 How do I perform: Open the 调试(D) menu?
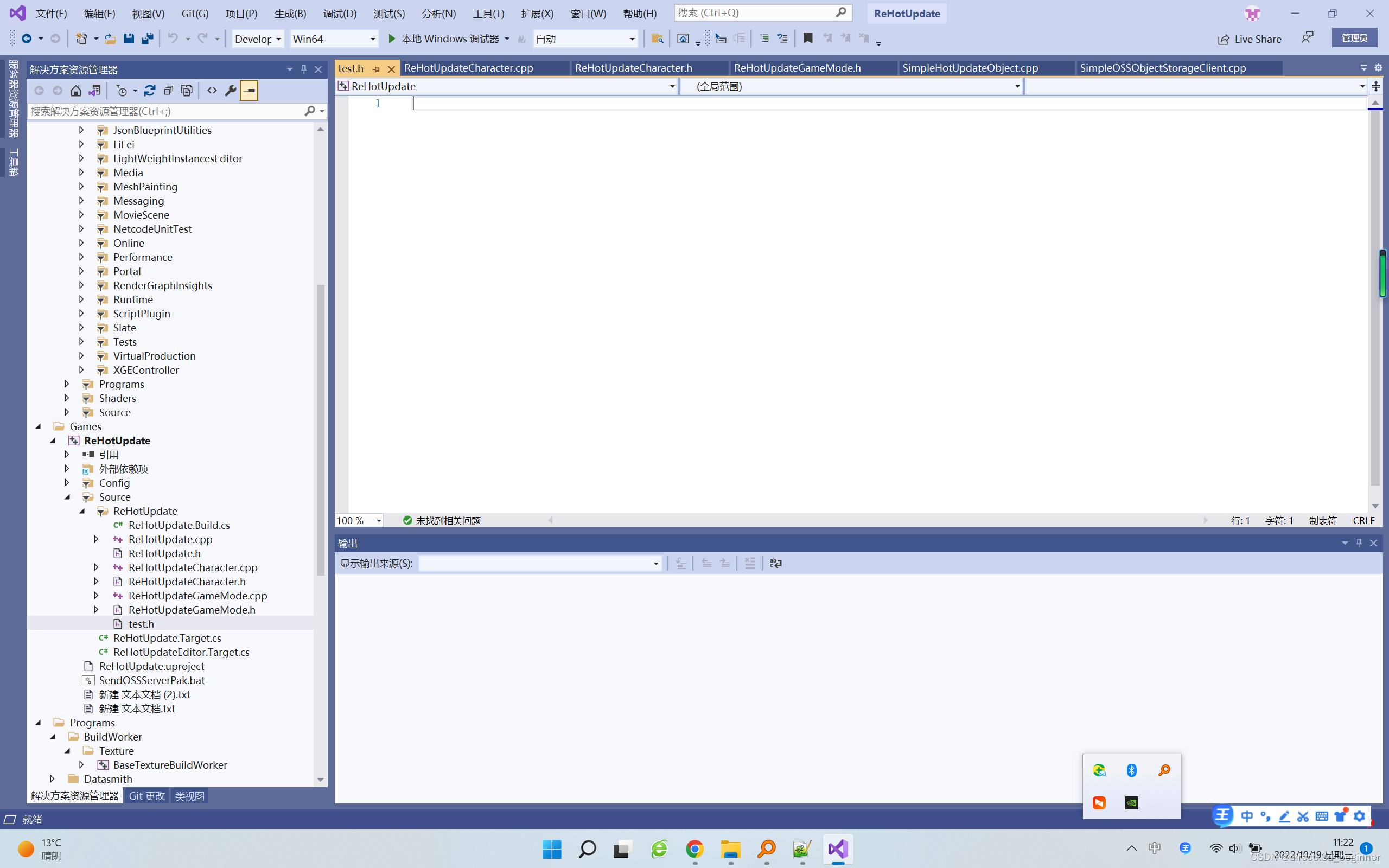pyautogui.click(x=339, y=13)
